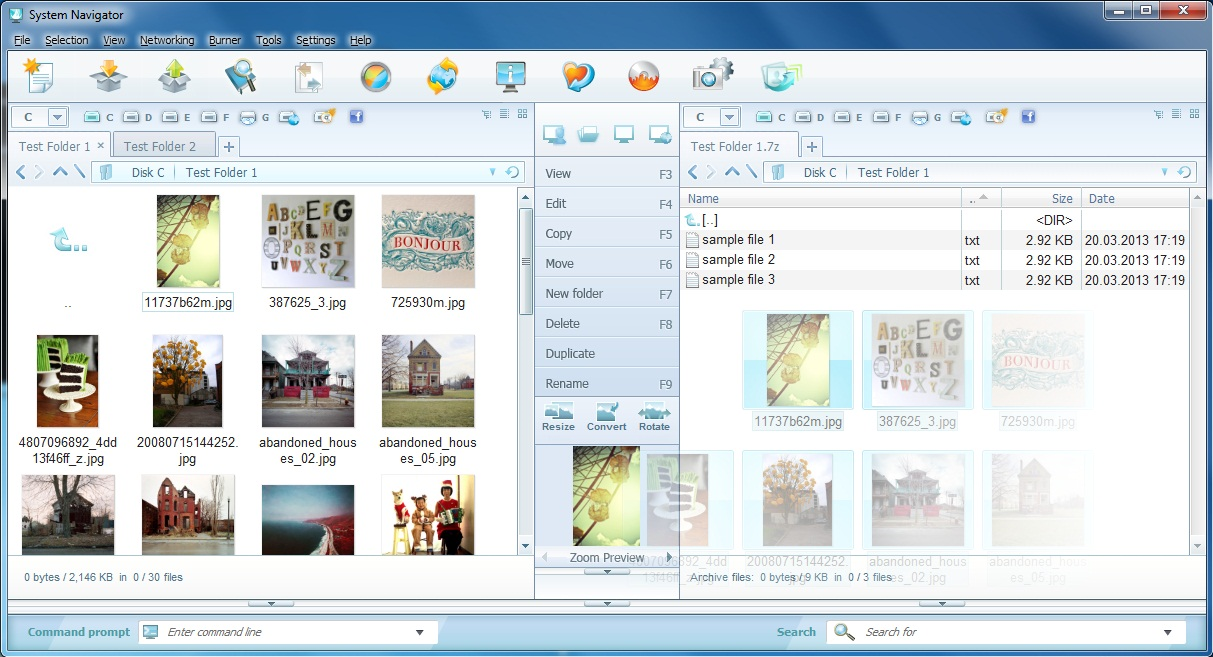1213x657 pixels.
Task: Click the Copy F5 button
Action: pyautogui.click(x=607, y=233)
